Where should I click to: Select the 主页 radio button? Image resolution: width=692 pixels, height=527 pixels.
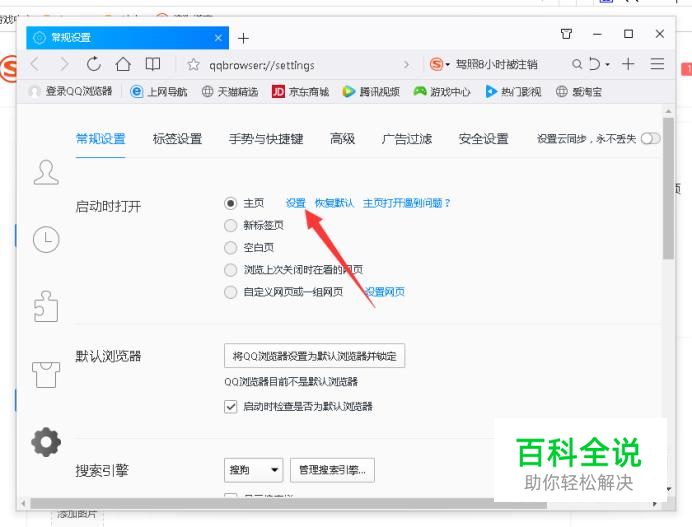230,203
